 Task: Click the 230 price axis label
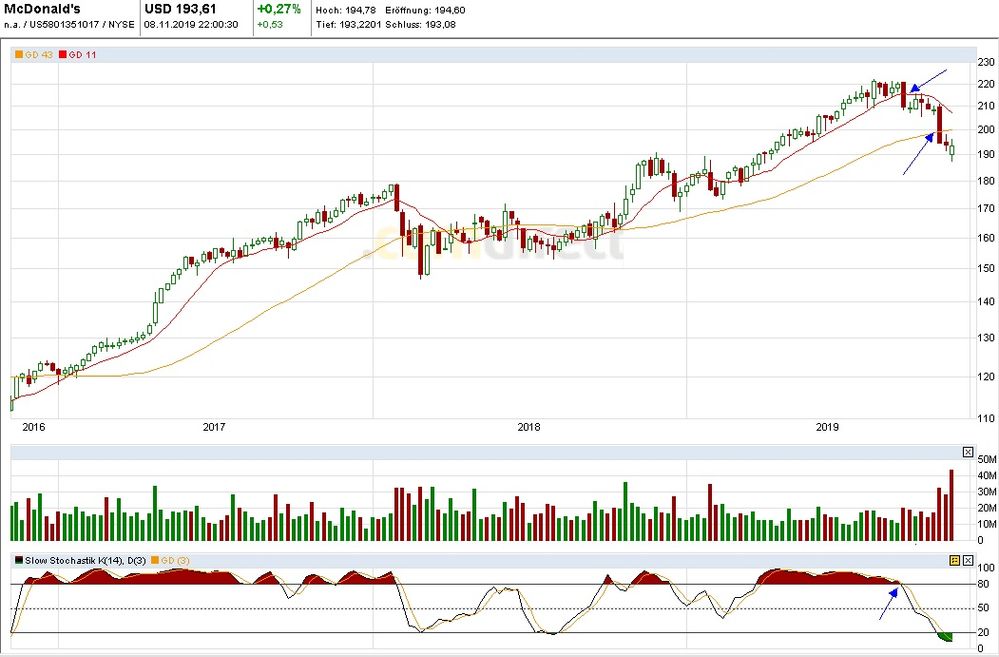click(x=986, y=62)
